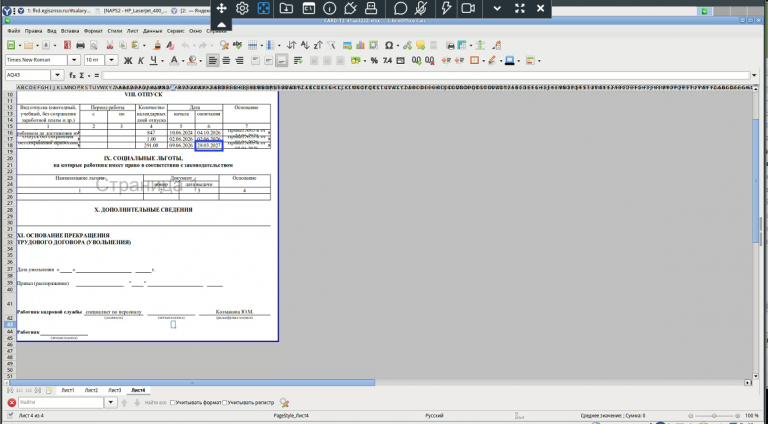
Task: Insert a comment using yellow note icon
Action: coord(420,45)
